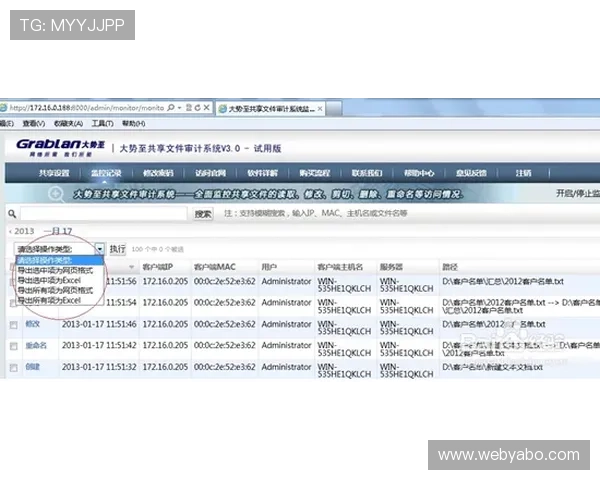Click the 路径 column header
The width and height of the screenshot is (600, 480).
point(450,267)
